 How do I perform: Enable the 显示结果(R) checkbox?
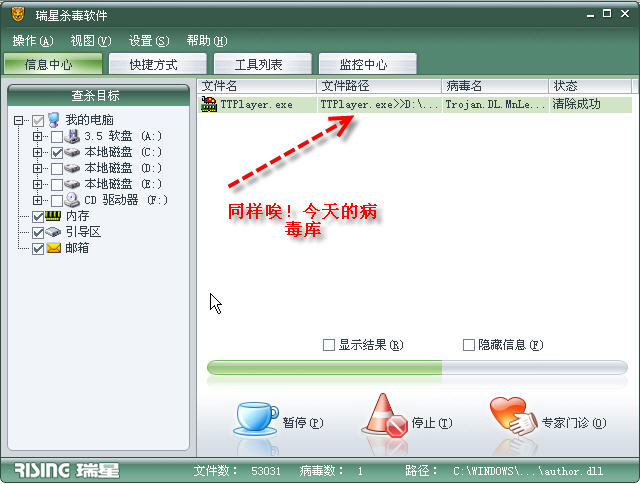[329, 345]
